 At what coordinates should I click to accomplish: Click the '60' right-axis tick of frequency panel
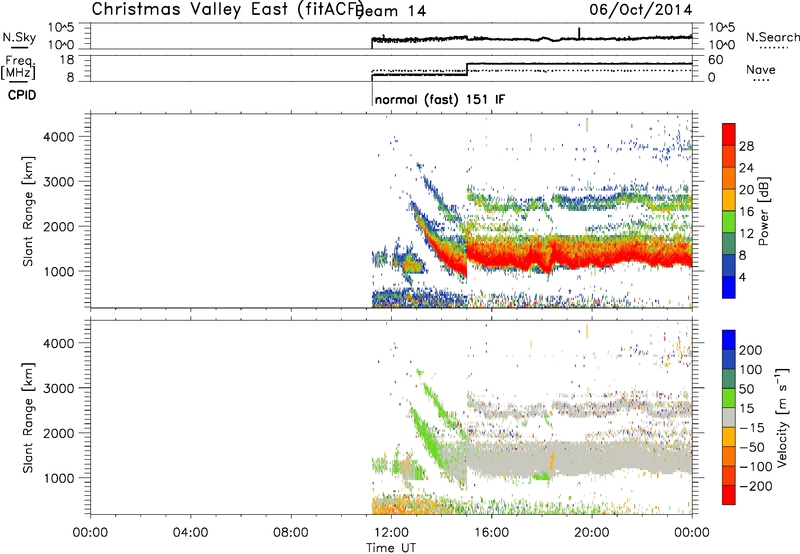click(x=715, y=60)
